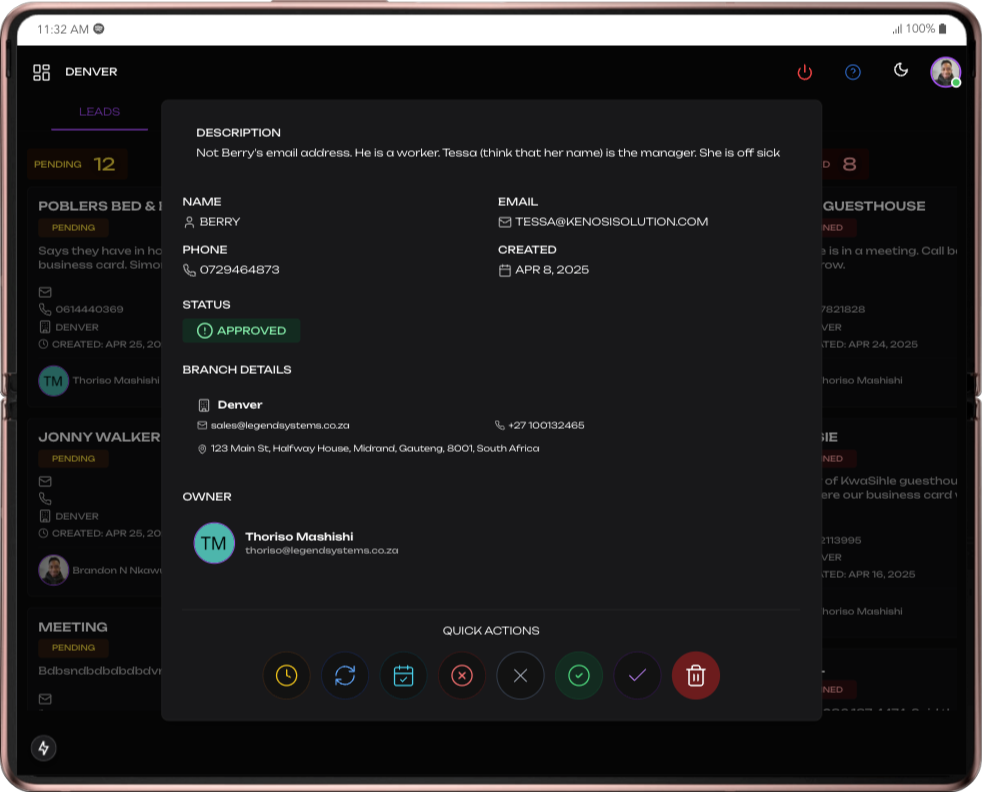Click the purple checkmark quick action
This screenshot has width=982, height=792.
tap(637, 676)
